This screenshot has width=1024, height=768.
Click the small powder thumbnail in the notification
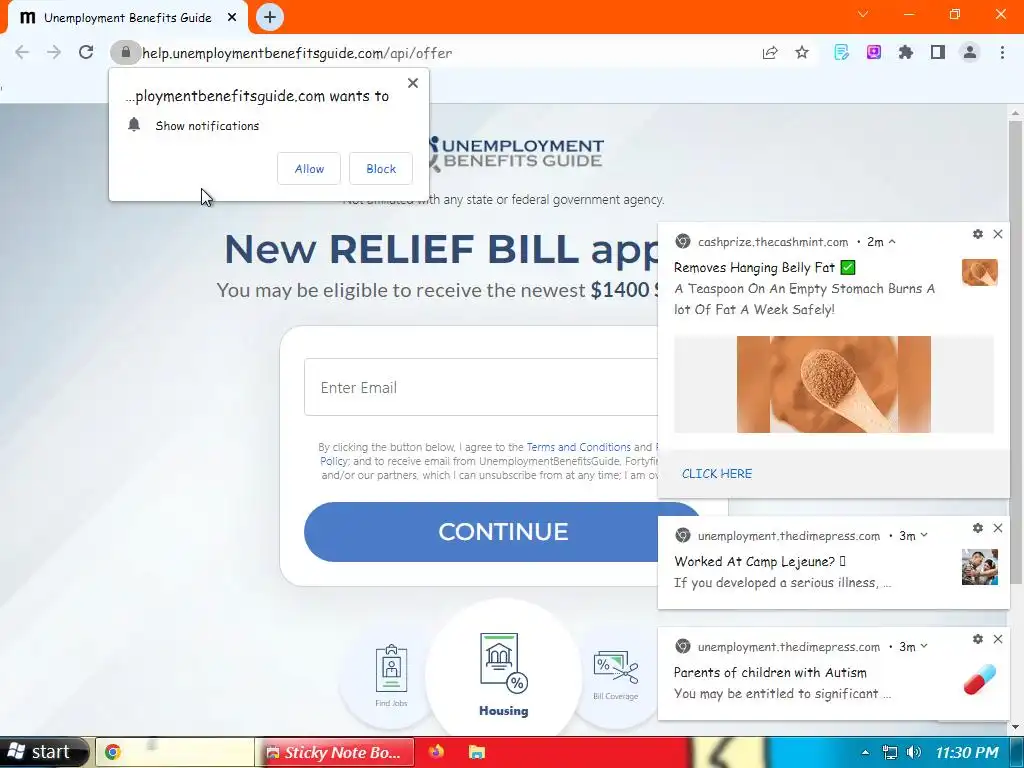click(980, 272)
